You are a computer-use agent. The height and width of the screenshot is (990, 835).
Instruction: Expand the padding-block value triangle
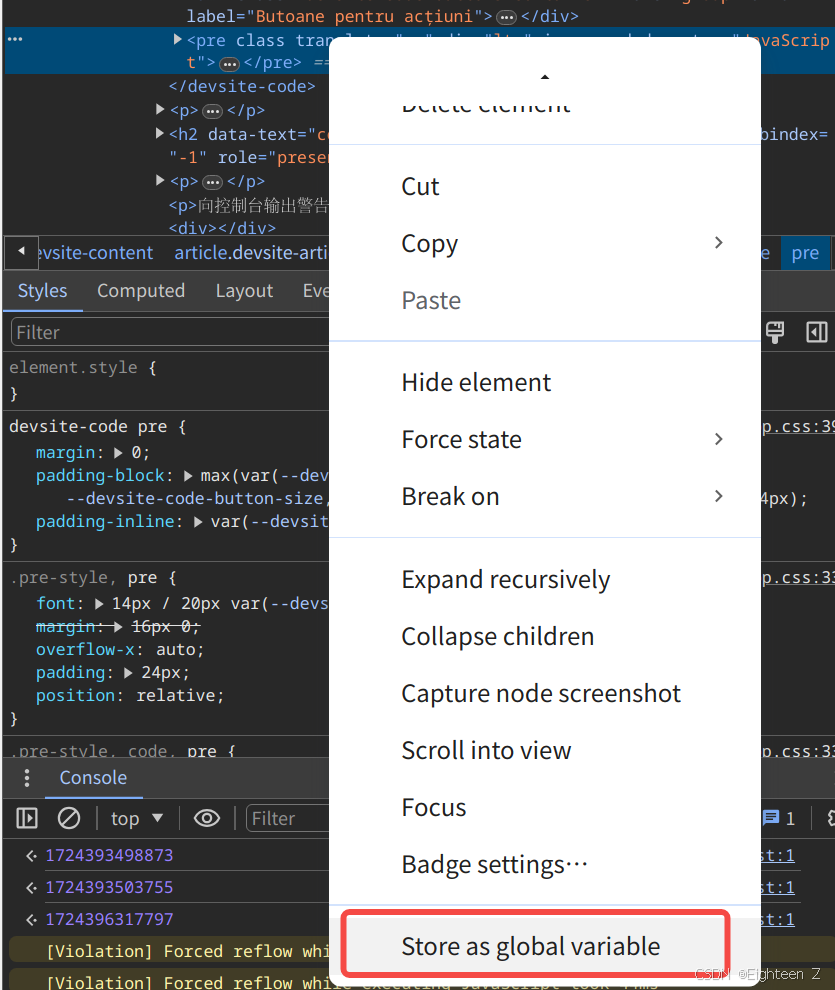pos(188,475)
